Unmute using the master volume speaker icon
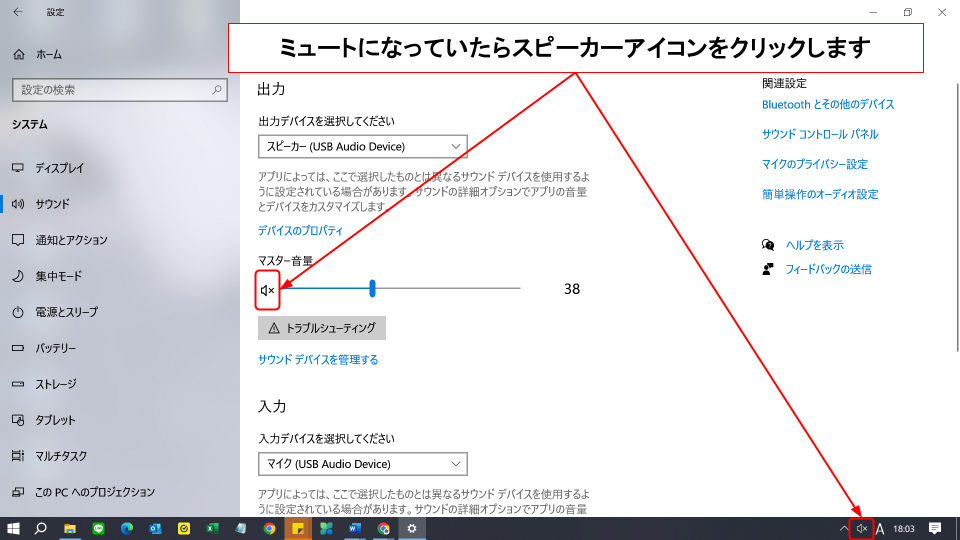Screen dimensions: 960x540 click(x=267, y=290)
